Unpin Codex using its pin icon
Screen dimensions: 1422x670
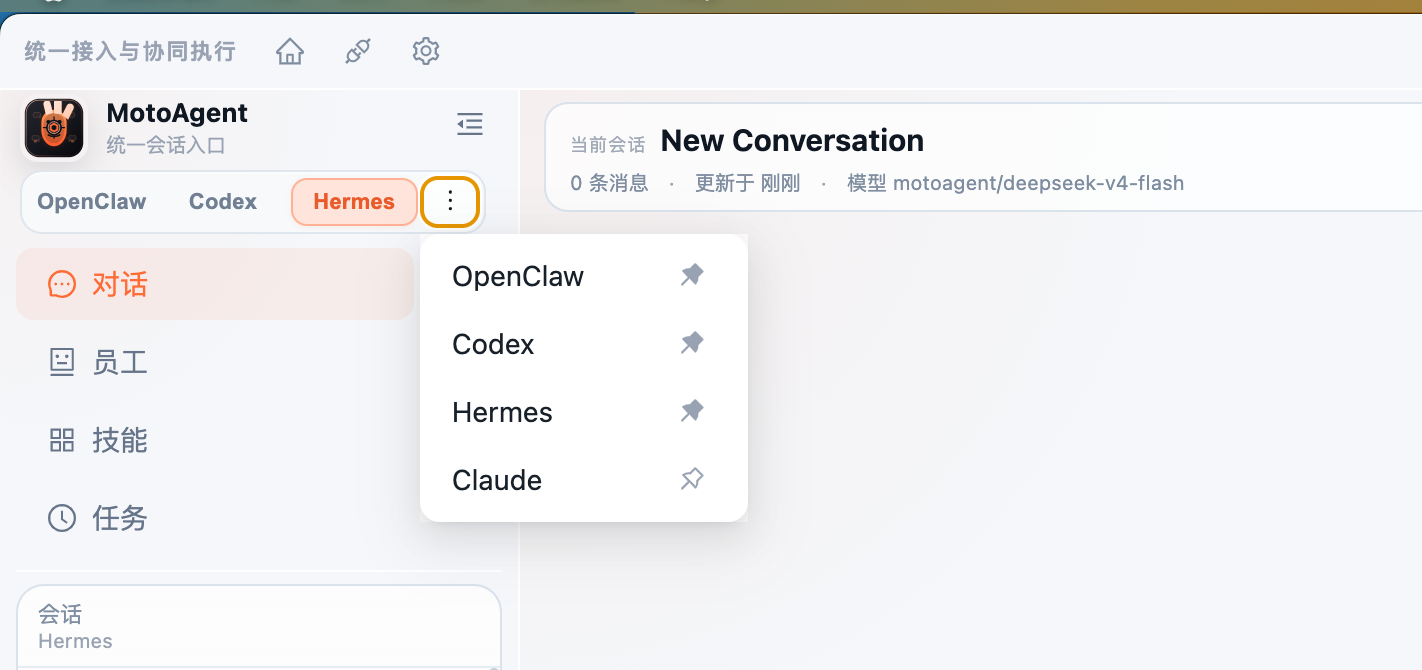692,343
